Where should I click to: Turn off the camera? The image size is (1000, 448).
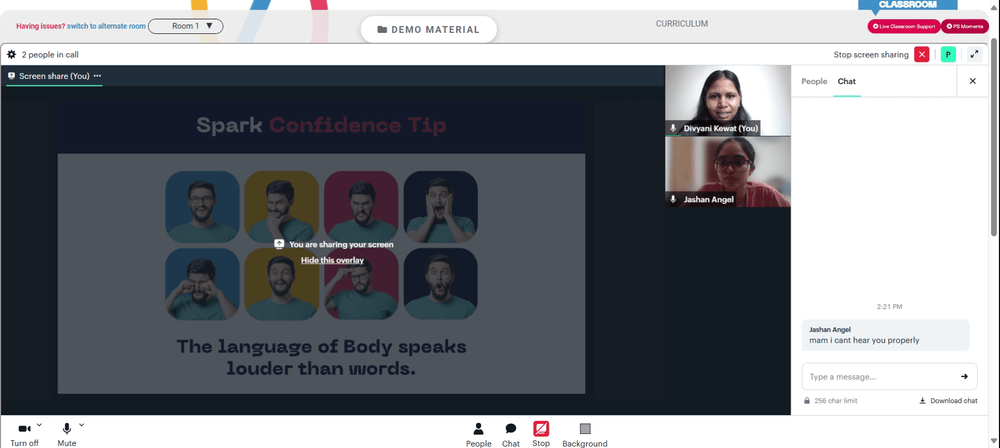click(24, 434)
